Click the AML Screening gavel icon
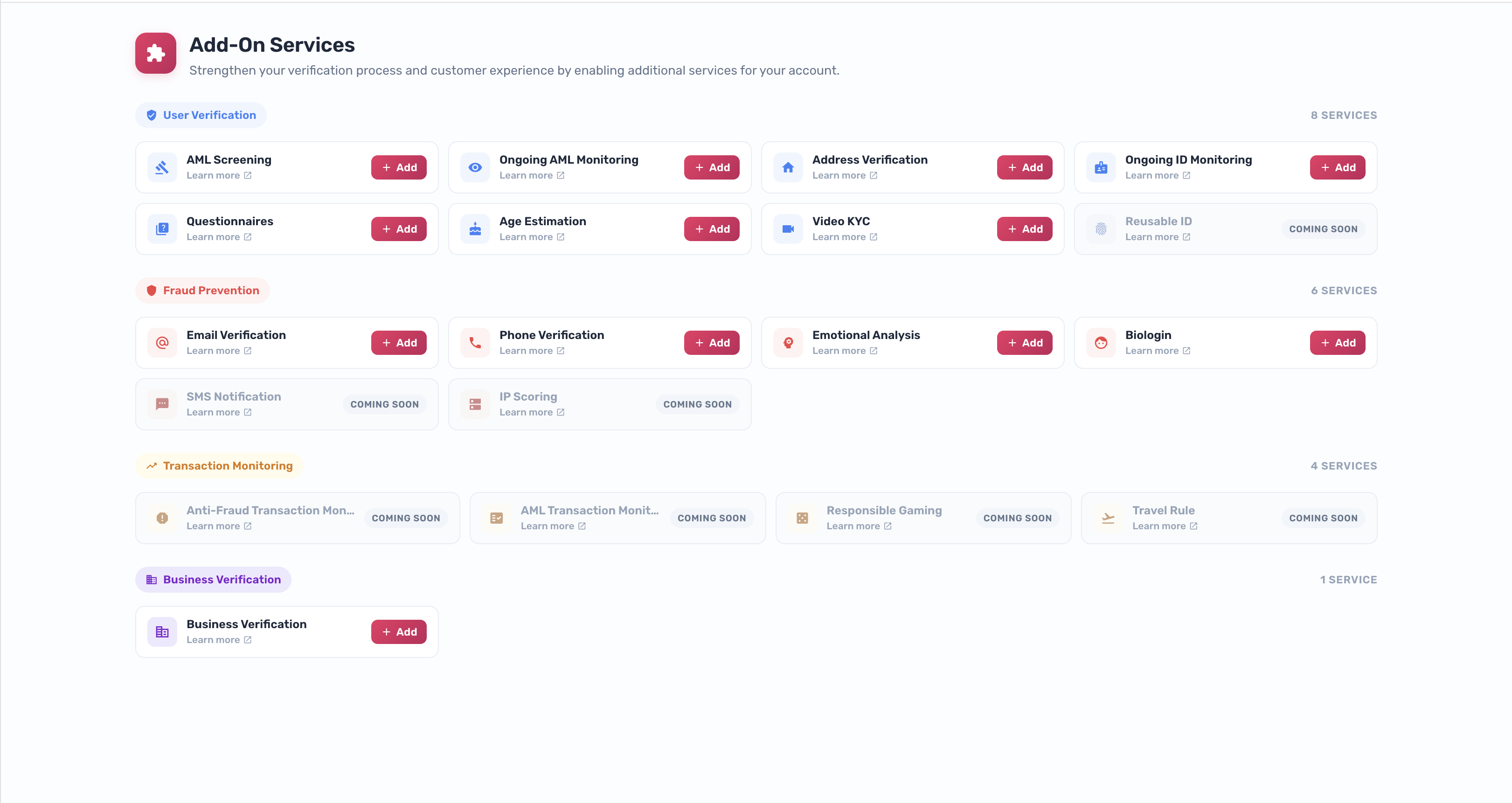1512x803 pixels. click(162, 167)
